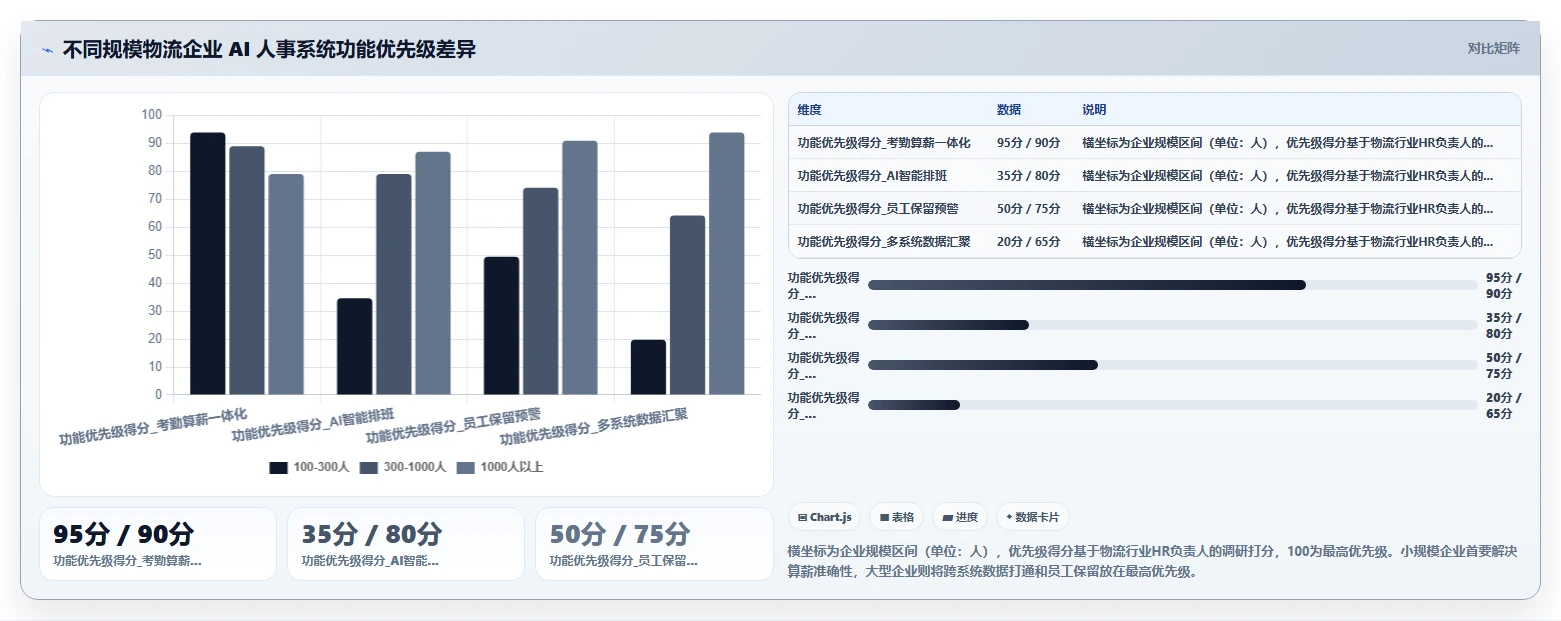Viewport: 1561px width, 621px height.
Task: Click the description paragraph starting 横坐标为企业规模区间
Action: [1153, 561]
